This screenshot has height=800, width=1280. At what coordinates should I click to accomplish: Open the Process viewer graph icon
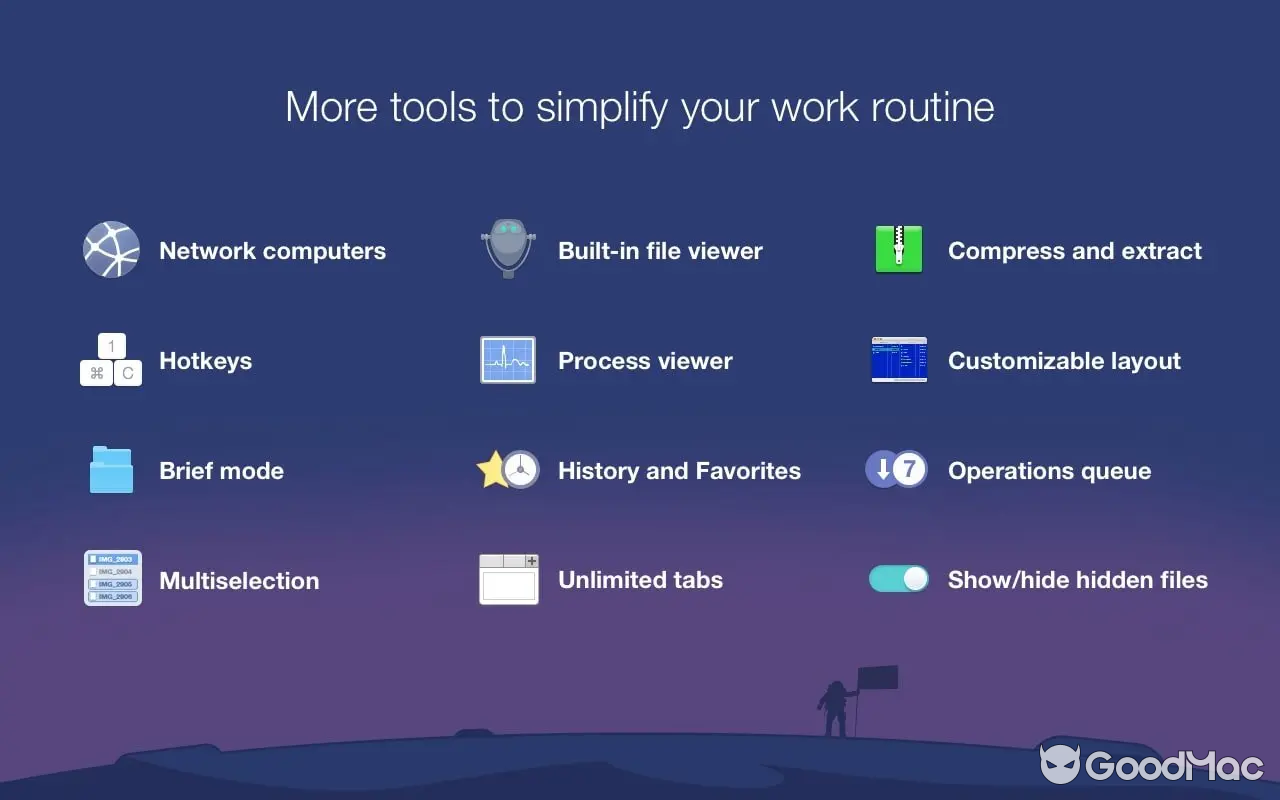click(x=508, y=360)
